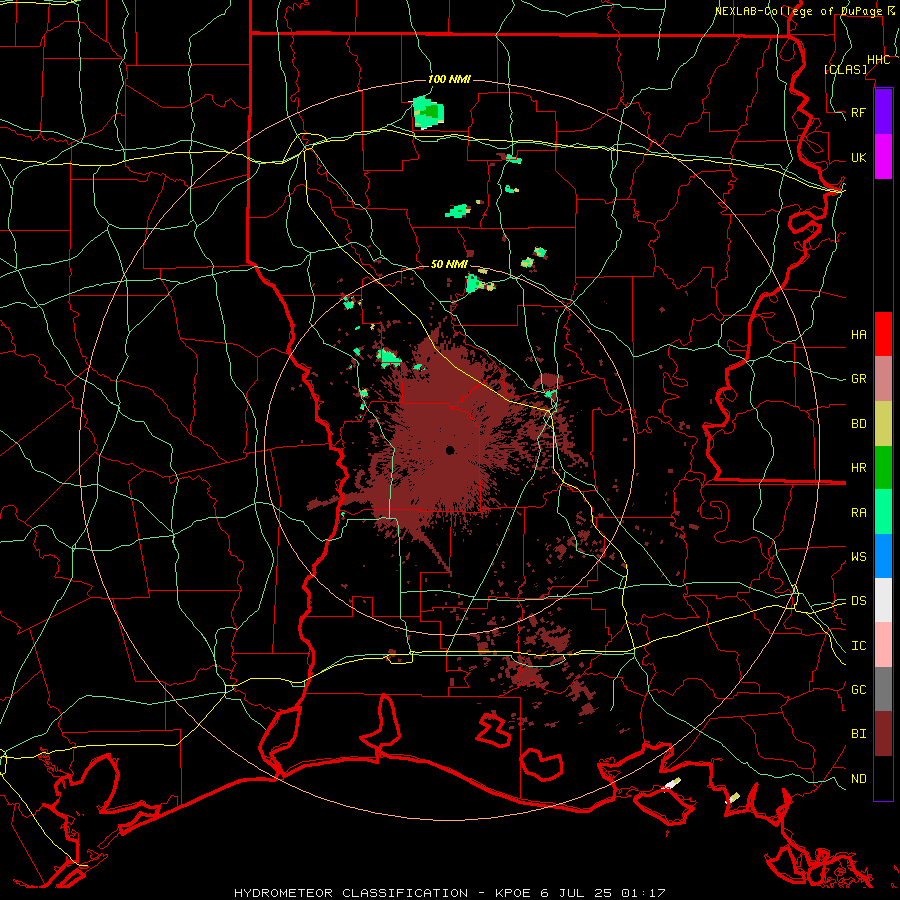Click the Hydrometeor Classification KPOE caption

(x=449, y=893)
